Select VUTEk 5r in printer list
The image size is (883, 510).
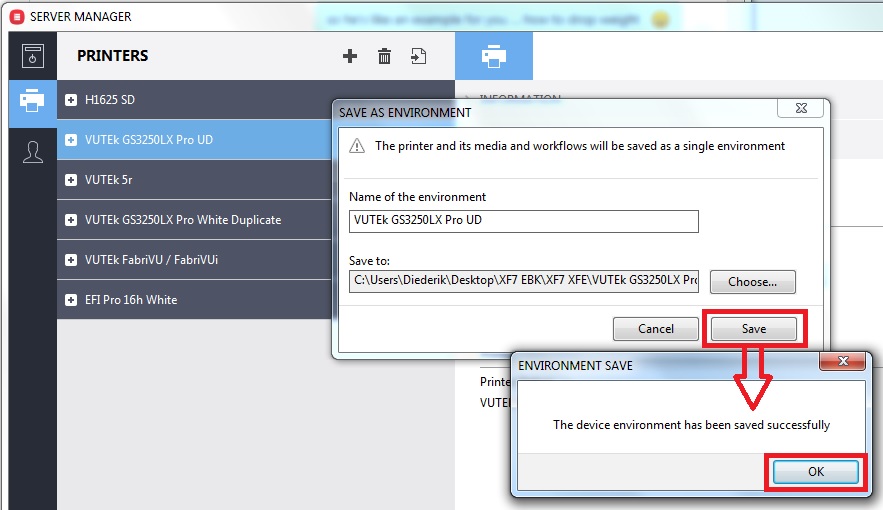194,180
